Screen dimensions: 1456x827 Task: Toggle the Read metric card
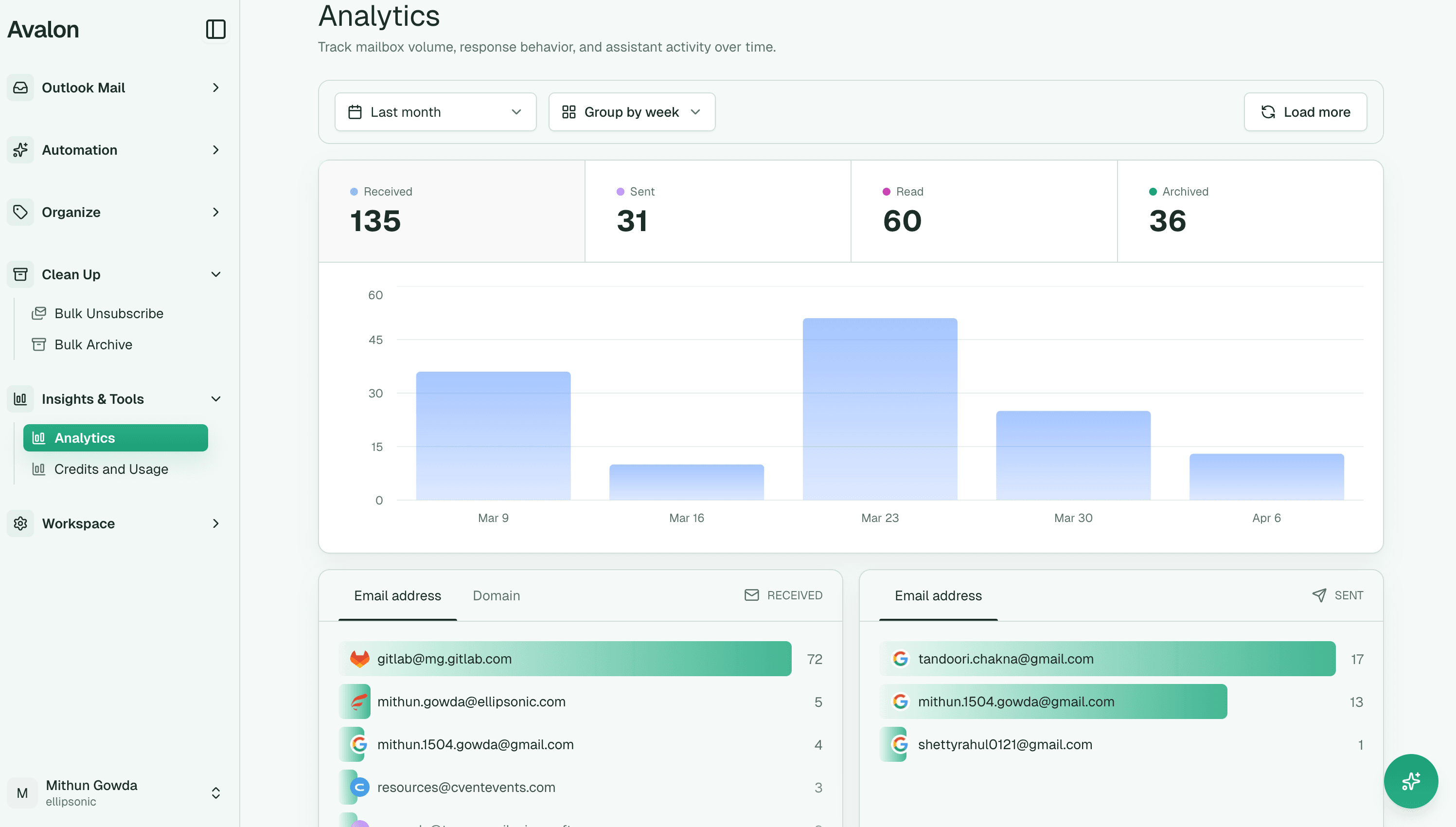click(983, 211)
